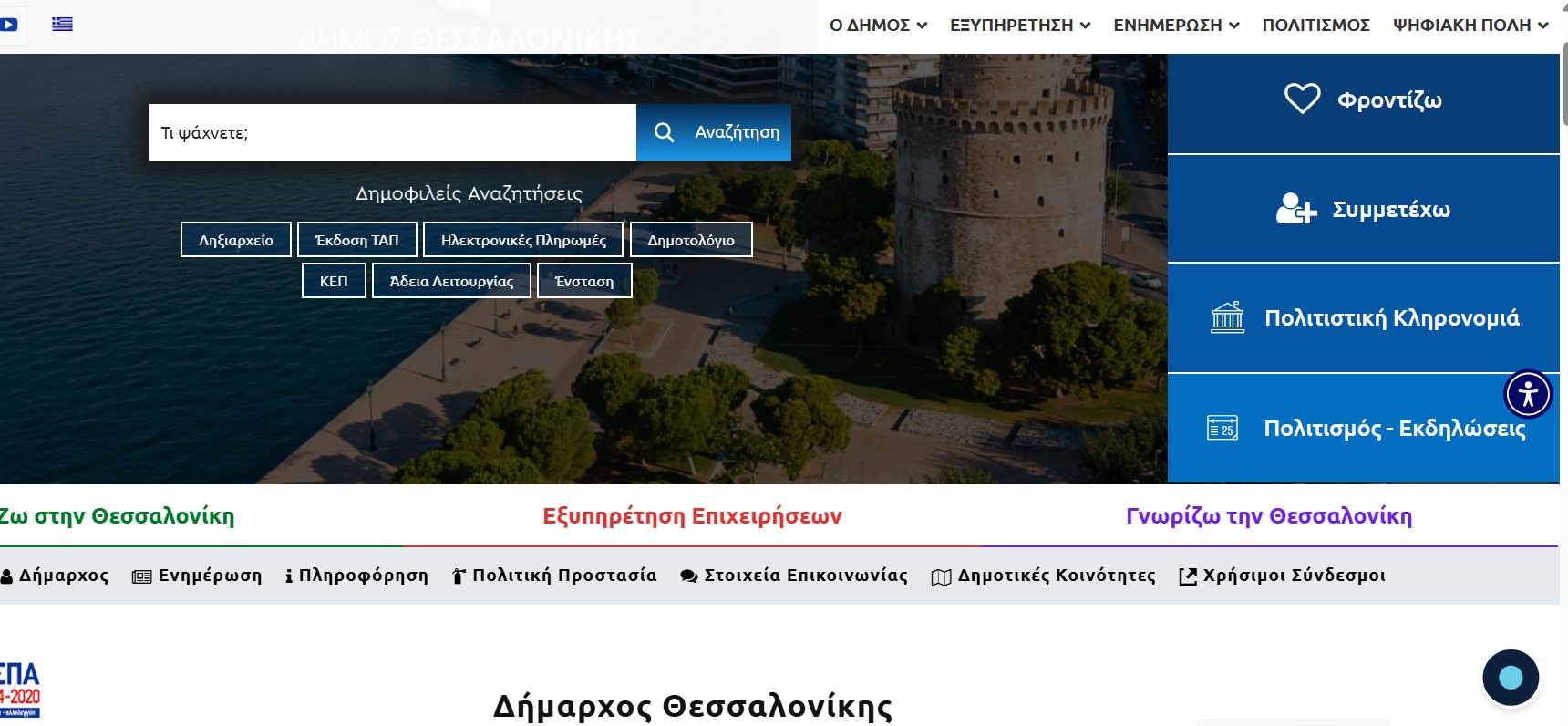
Task: Click the Δημοφιλείς Αναζητήσεις label
Action: 469,193
